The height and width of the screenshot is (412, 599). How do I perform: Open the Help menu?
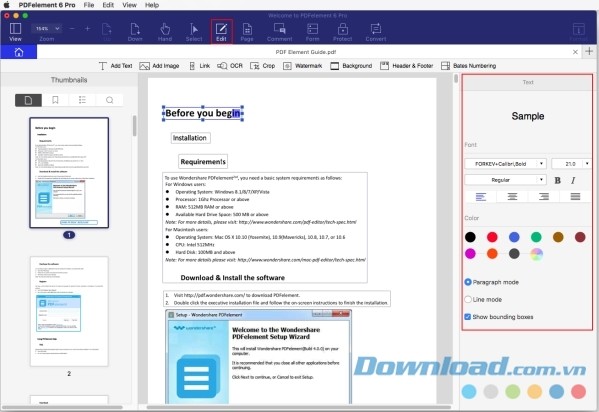tap(152, 5)
